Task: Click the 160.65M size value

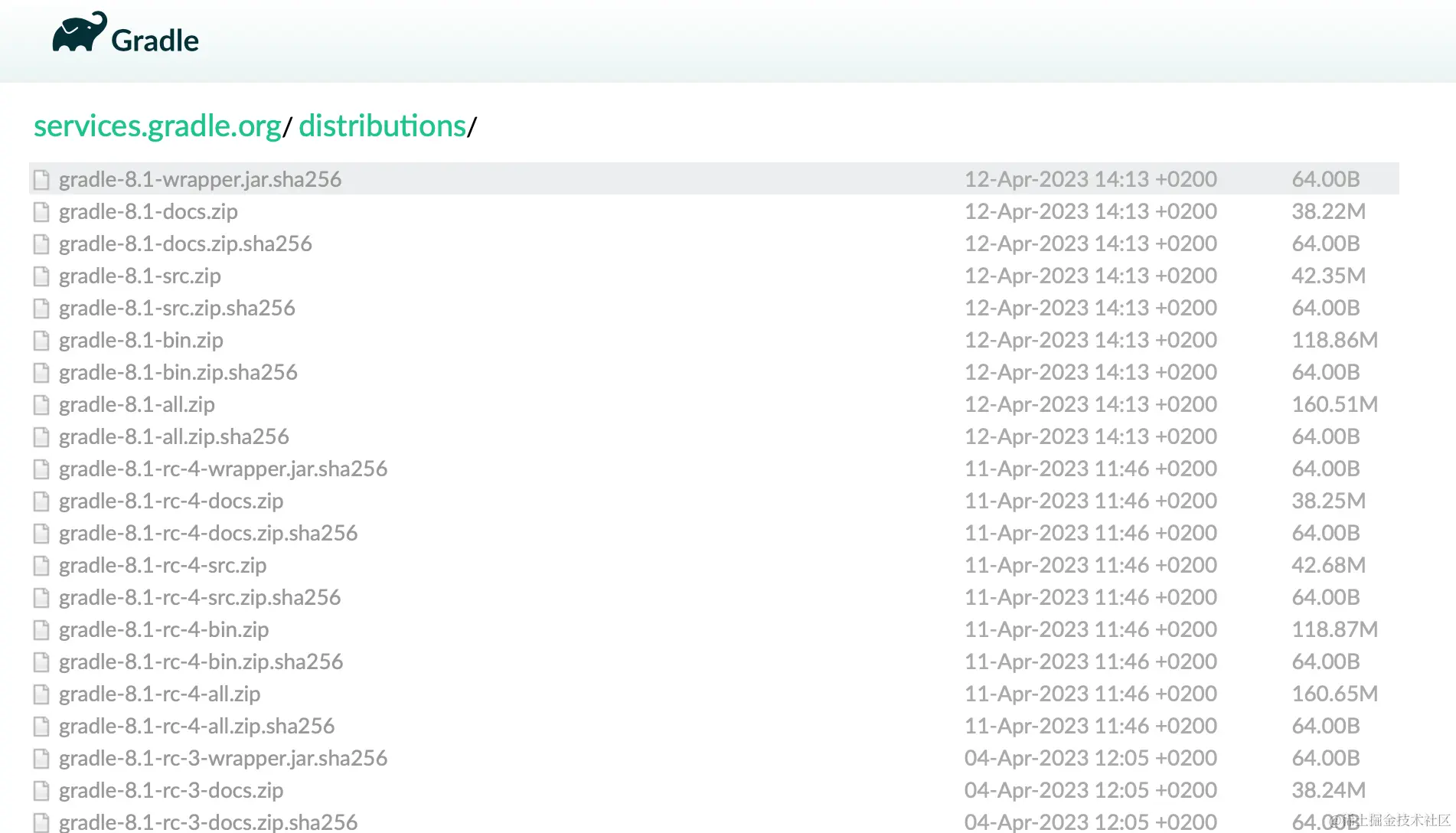Action: (1335, 694)
